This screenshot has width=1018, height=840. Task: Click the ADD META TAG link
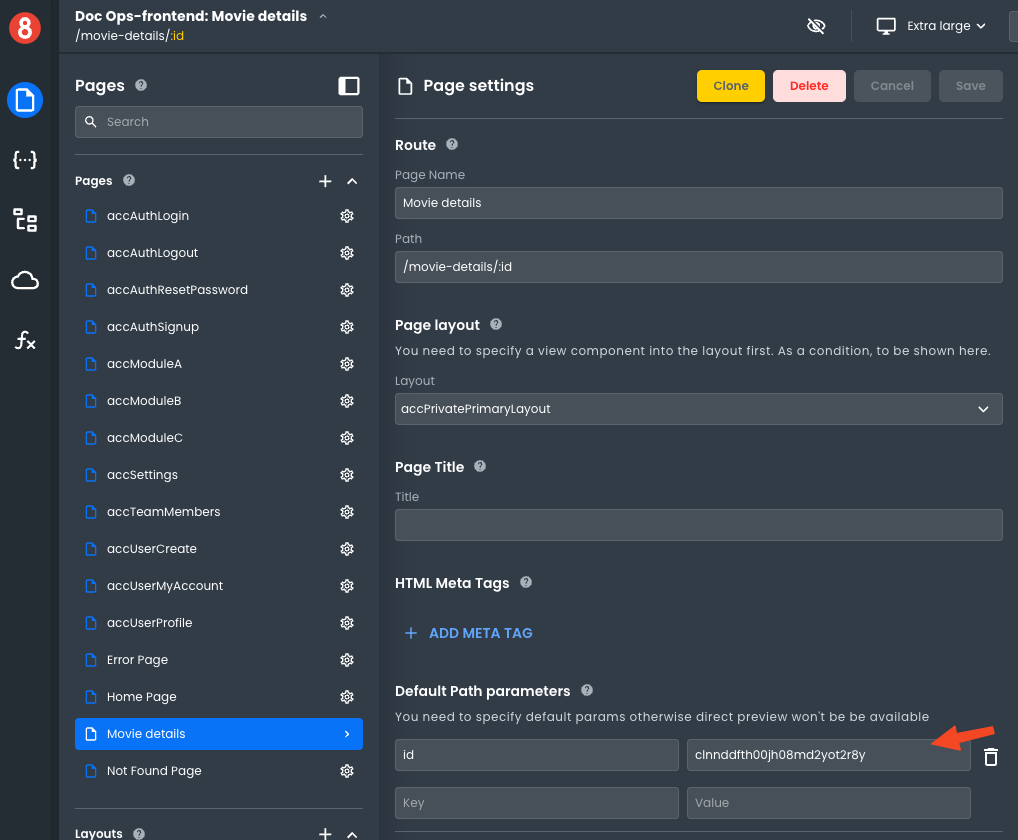[x=469, y=633]
